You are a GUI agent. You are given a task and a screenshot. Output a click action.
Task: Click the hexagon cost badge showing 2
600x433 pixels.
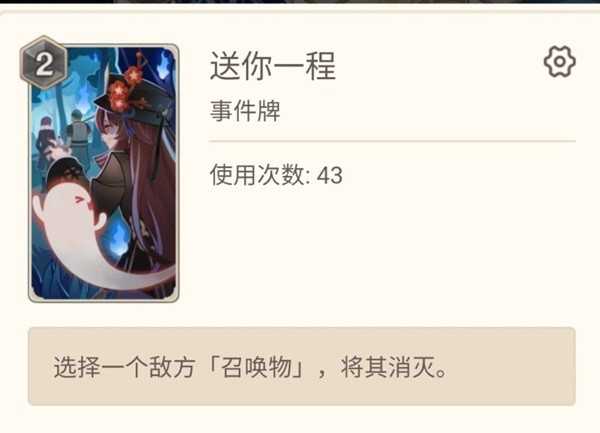pos(44,63)
